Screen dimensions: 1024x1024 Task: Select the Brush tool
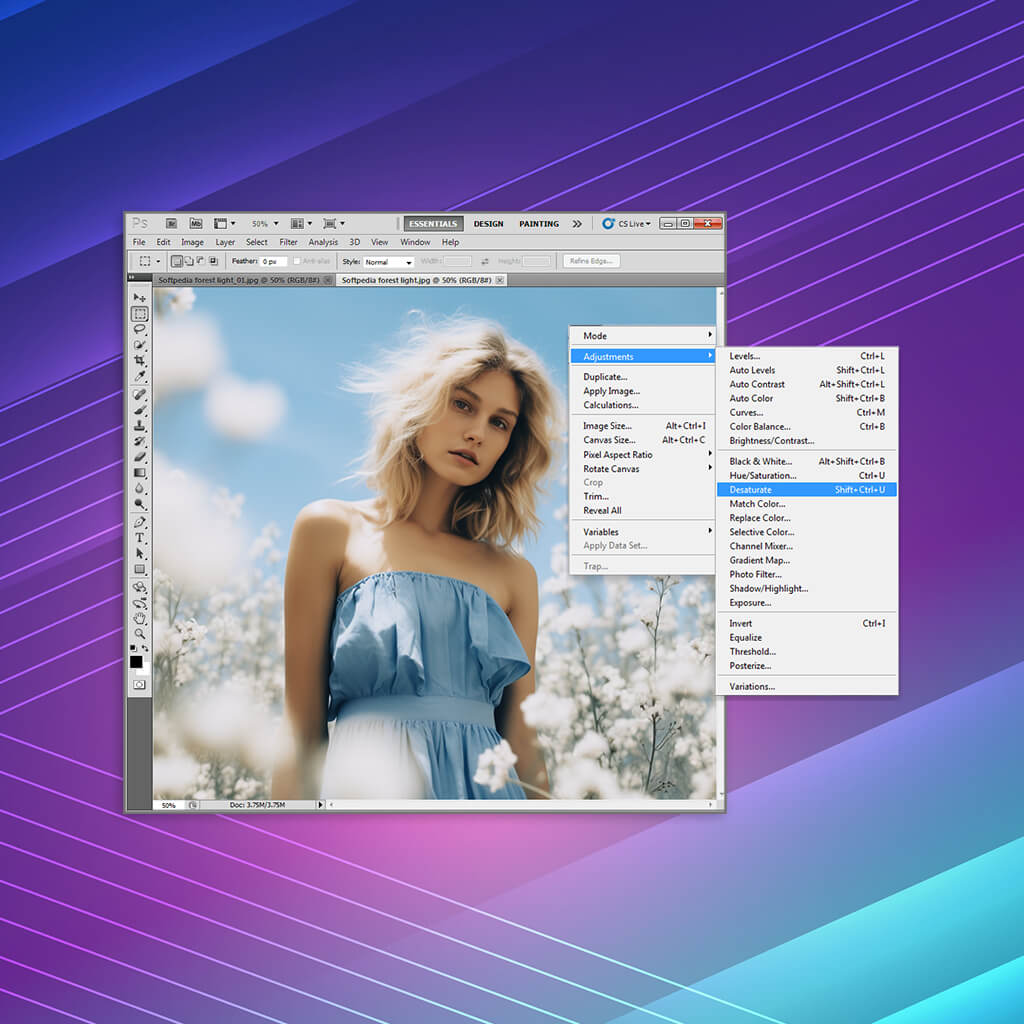[x=140, y=409]
